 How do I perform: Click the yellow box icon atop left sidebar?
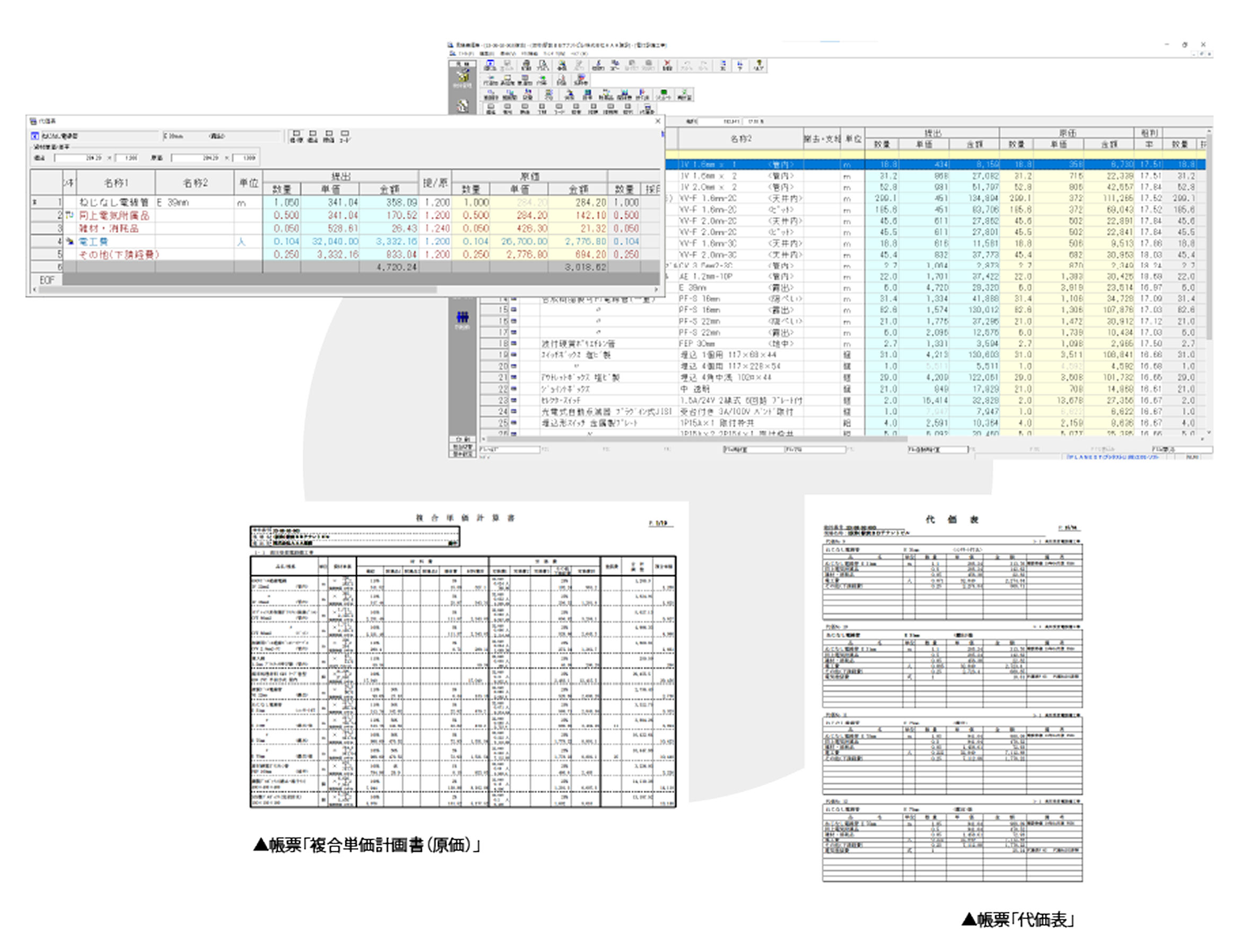tap(463, 75)
